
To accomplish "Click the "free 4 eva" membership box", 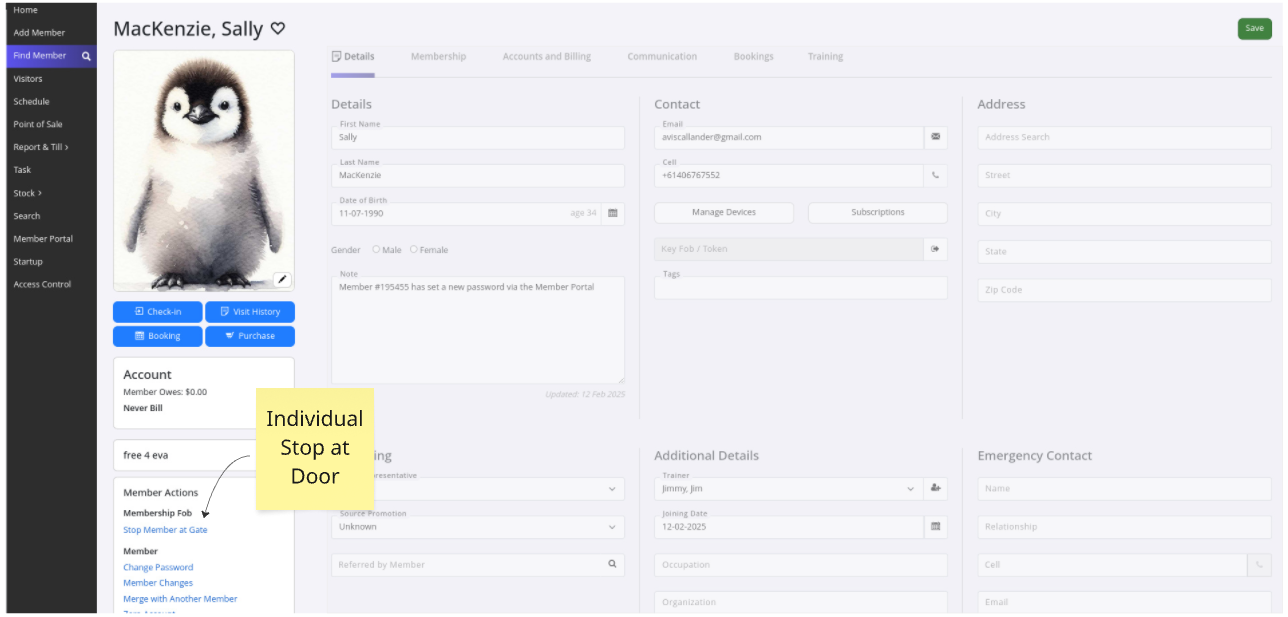I will (204, 455).
